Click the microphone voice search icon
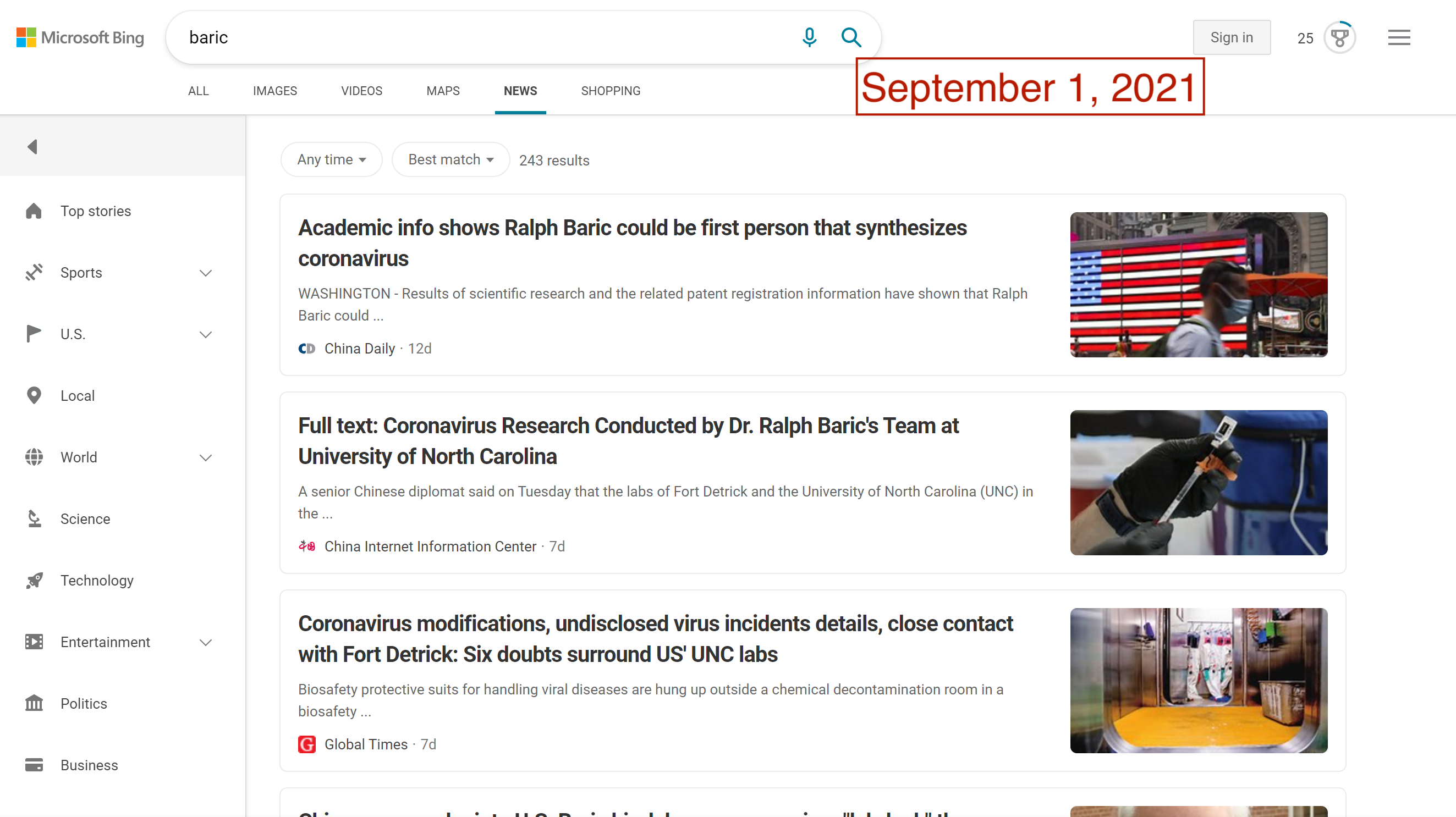 (x=809, y=37)
